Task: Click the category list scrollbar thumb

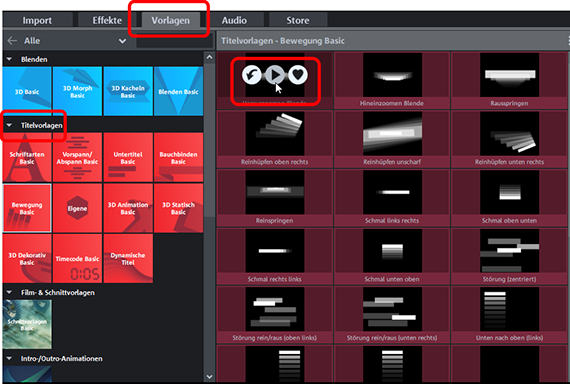Action: 209,140
